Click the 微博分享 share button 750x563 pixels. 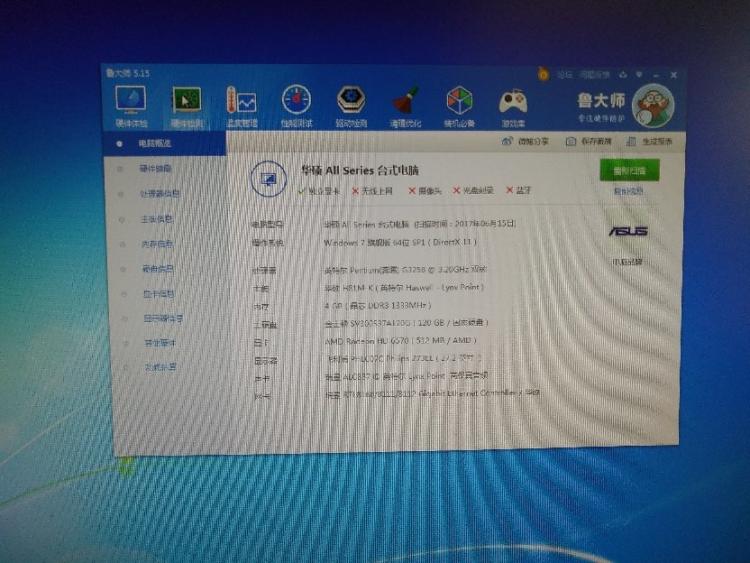point(525,142)
